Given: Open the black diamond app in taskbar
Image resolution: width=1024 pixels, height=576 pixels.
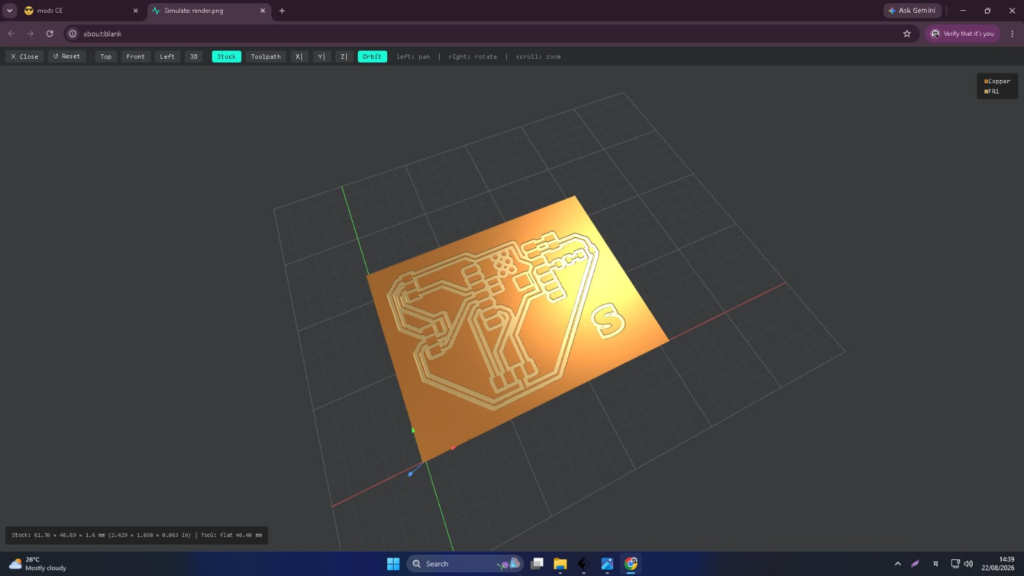Looking at the screenshot, I should point(583,564).
